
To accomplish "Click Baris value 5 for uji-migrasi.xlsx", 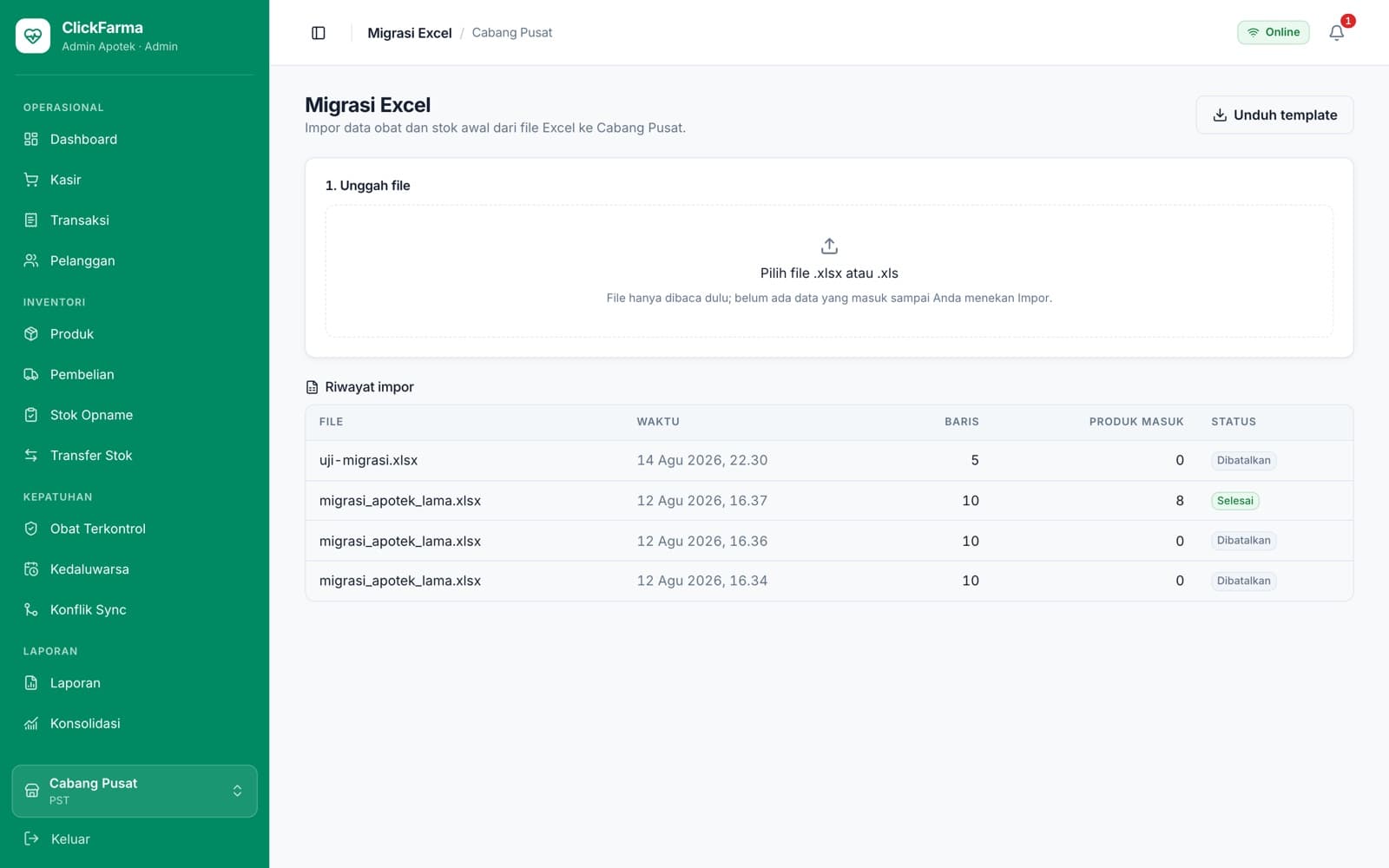I will pos(975,460).
